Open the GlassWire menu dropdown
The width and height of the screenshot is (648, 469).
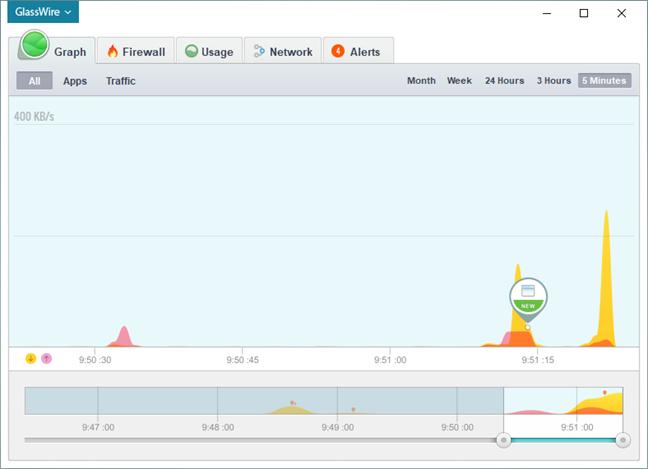click(x=43, y=12)
